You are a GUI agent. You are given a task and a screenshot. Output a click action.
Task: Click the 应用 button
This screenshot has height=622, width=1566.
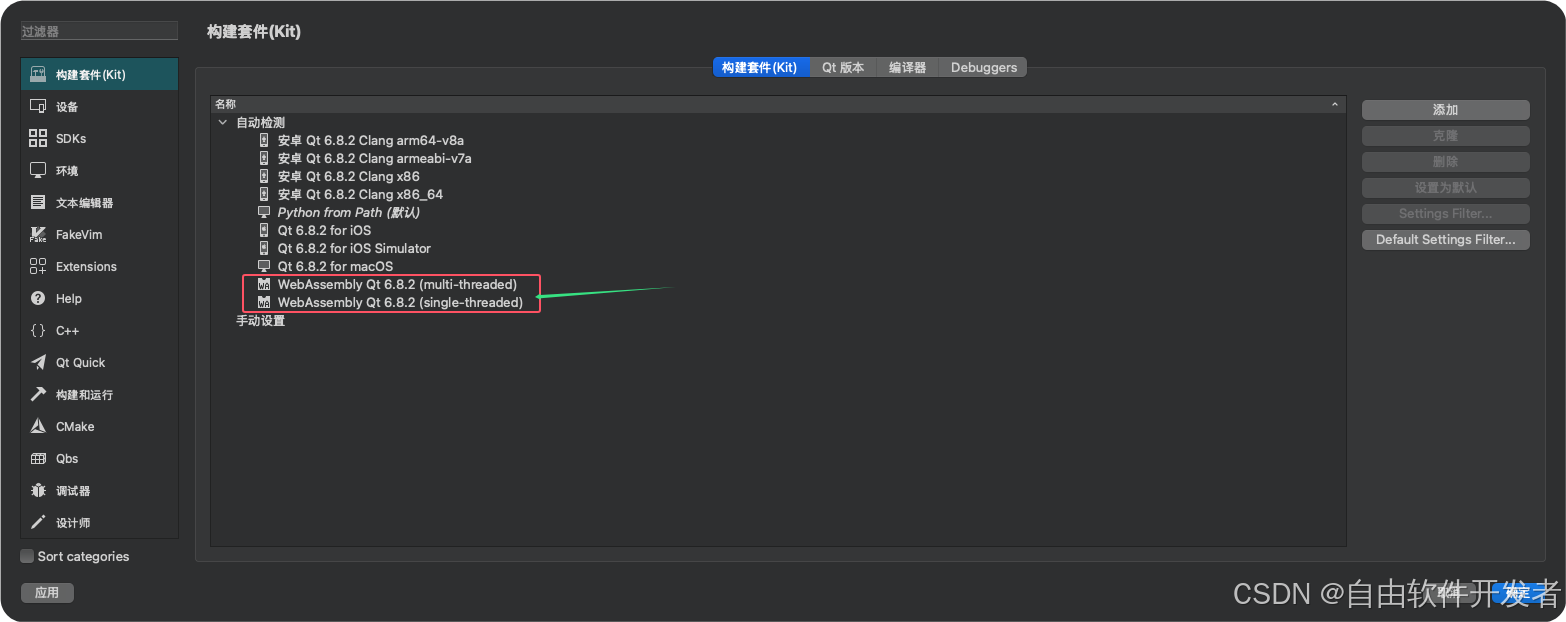point(47,593)
